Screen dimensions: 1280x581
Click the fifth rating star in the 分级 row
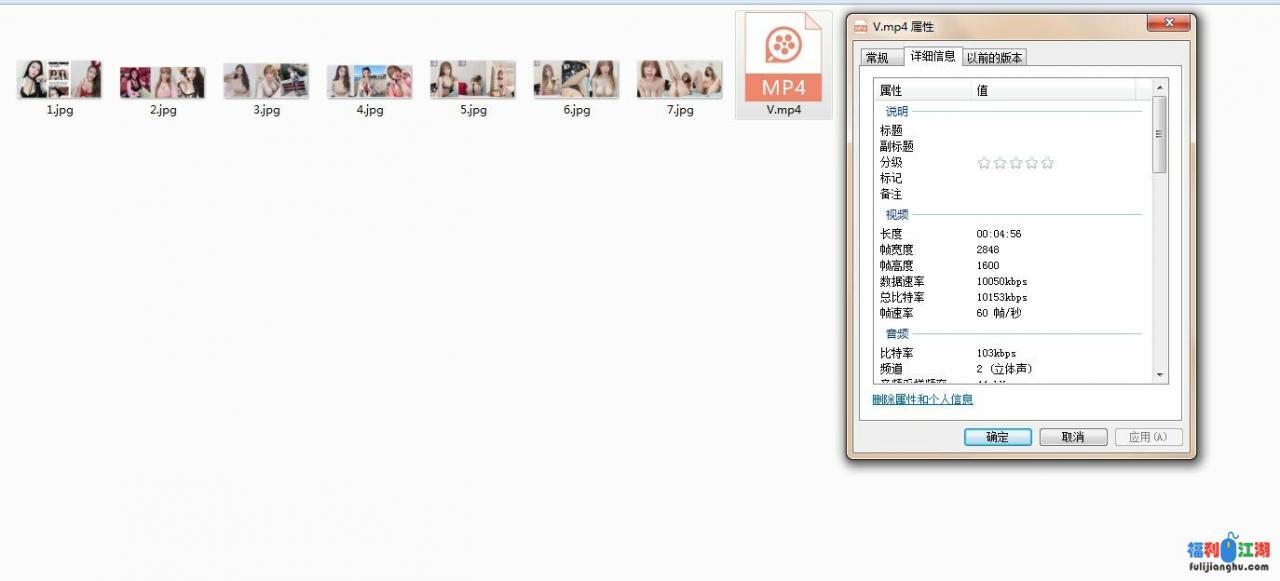[1047, 162]
